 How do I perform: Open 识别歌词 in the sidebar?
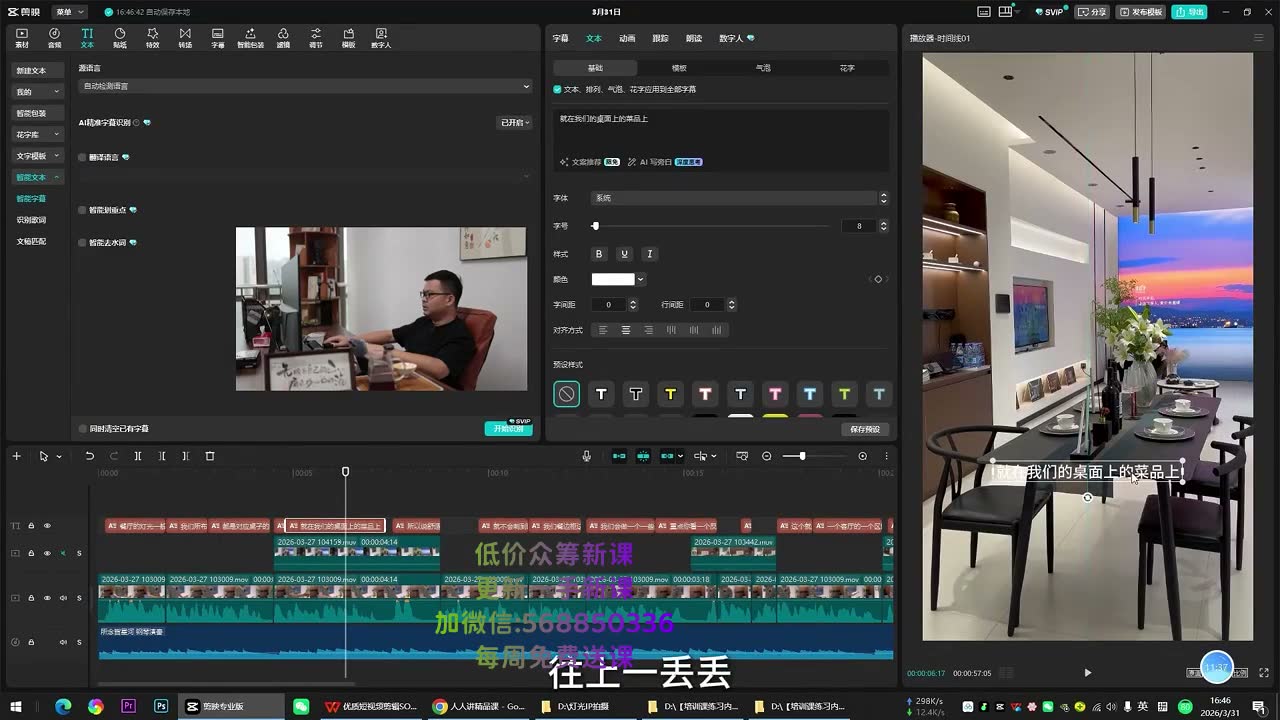[x=31, y=220]
